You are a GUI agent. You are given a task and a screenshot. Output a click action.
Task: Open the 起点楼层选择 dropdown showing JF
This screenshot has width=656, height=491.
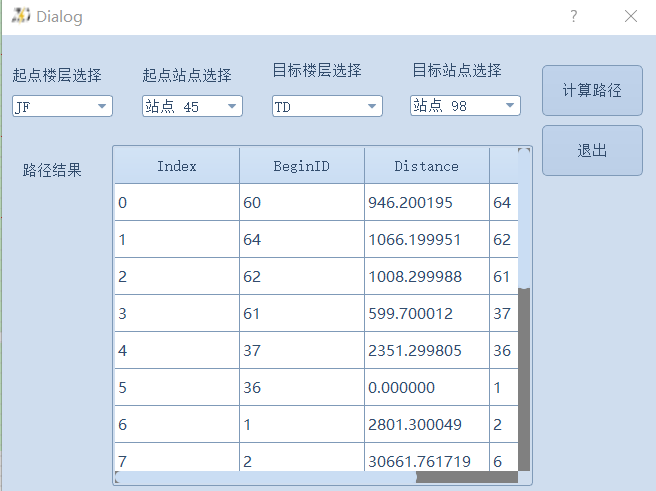pos(62,106)
